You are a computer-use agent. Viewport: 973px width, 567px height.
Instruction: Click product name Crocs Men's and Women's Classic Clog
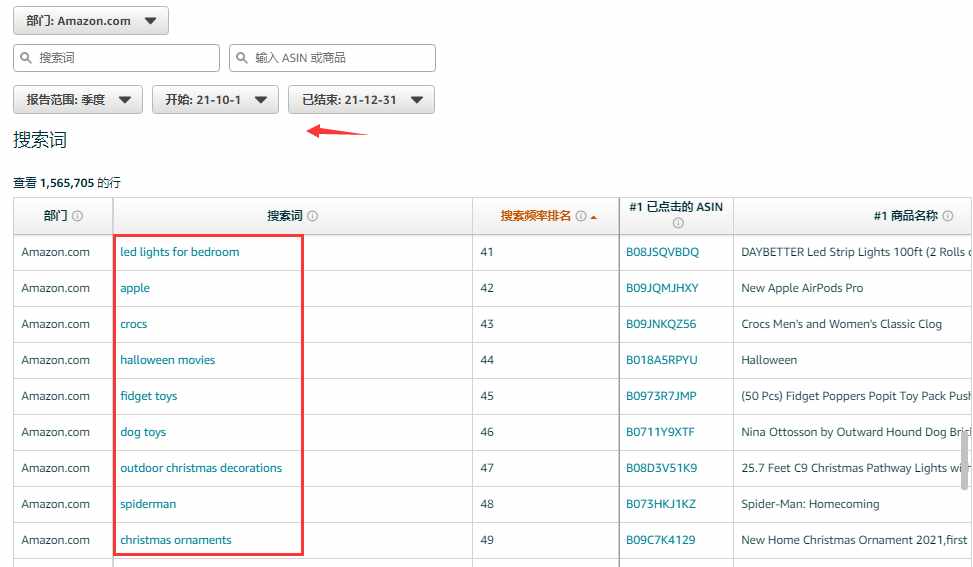tap(841, 324)
